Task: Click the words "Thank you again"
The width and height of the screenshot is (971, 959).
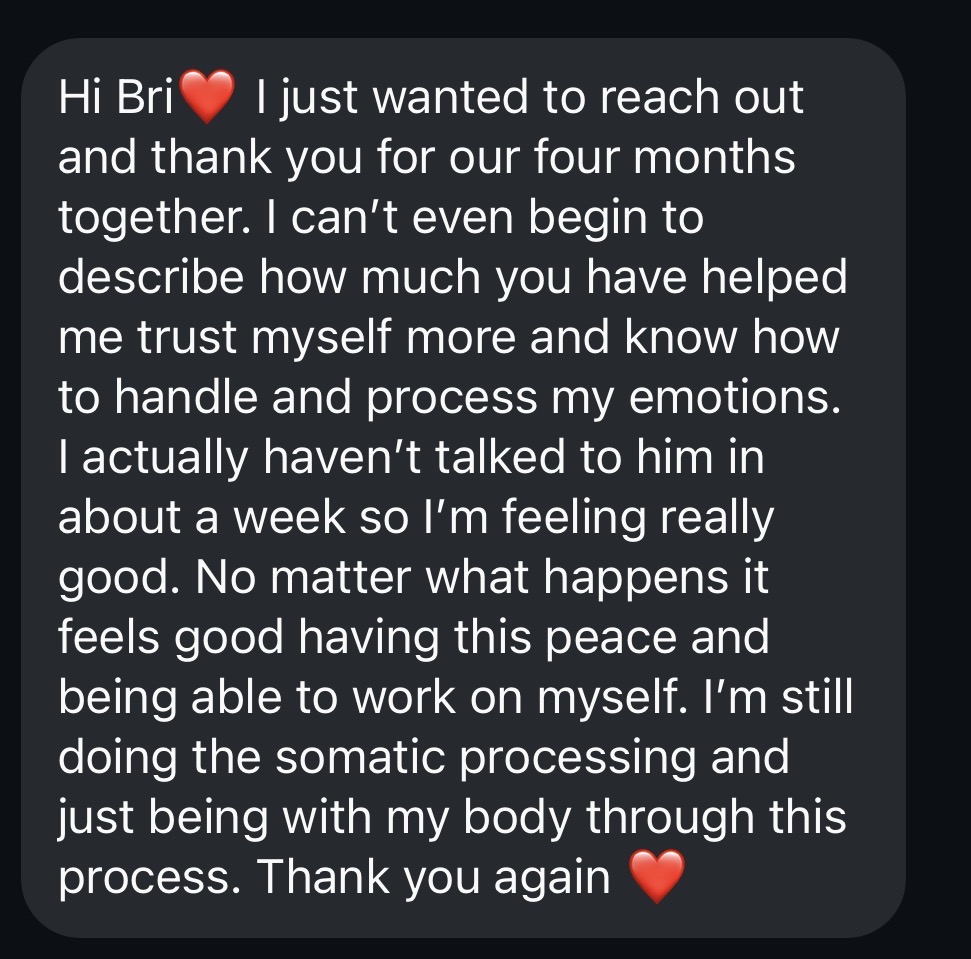Action: pyautogui.click(x=432, y=877)
